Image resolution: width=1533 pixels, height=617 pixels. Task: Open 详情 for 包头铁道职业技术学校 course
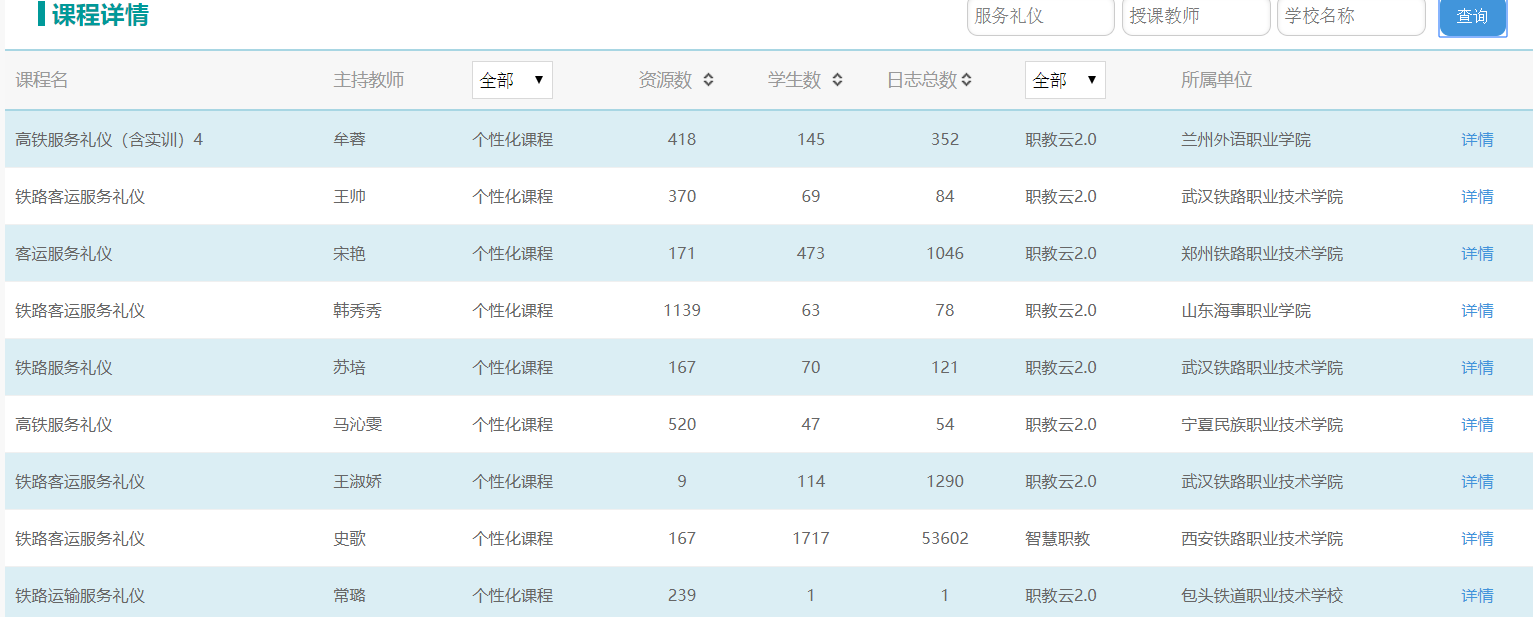(x=1477, y=596)
